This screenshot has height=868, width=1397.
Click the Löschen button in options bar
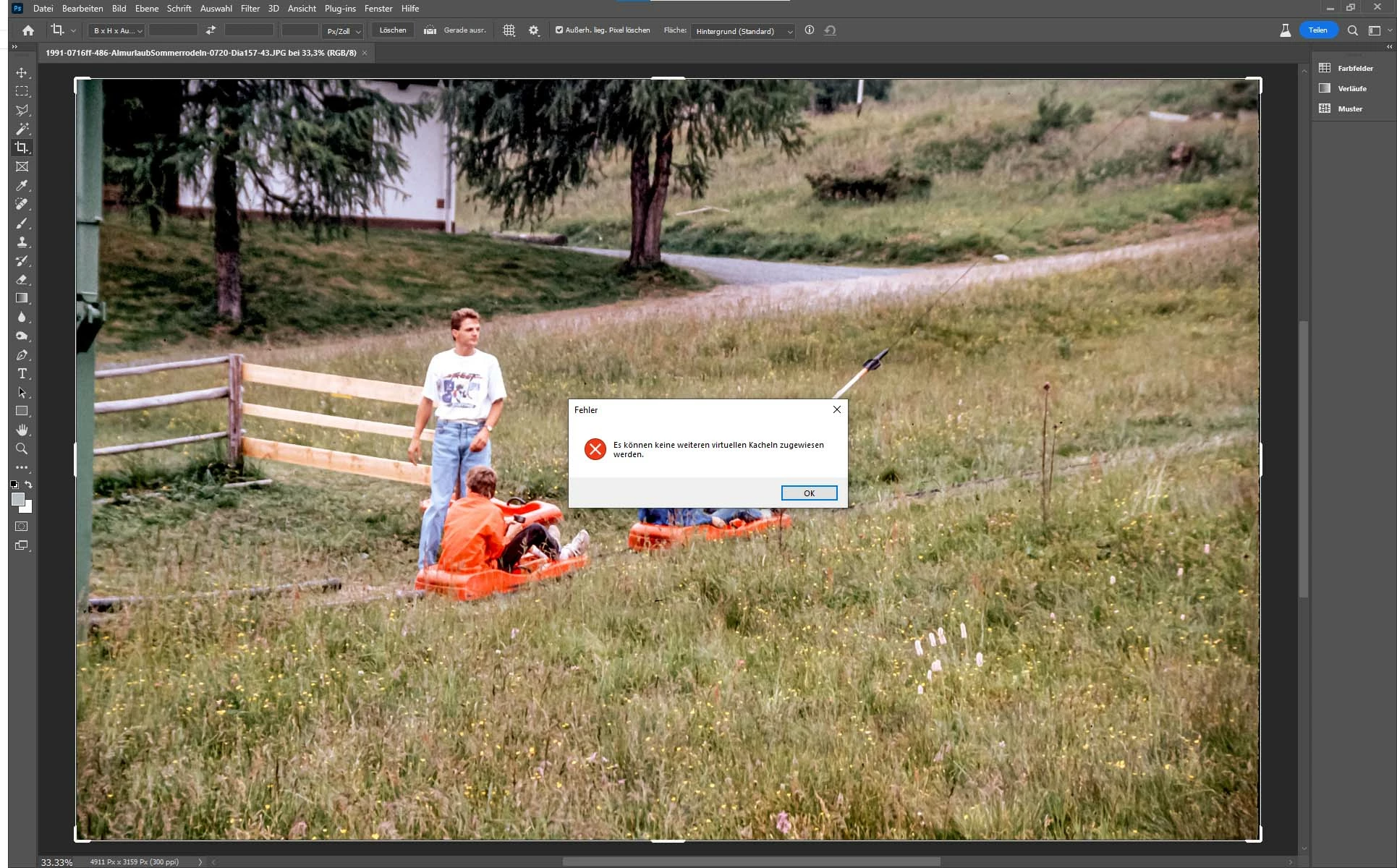(x=393, y=30)
